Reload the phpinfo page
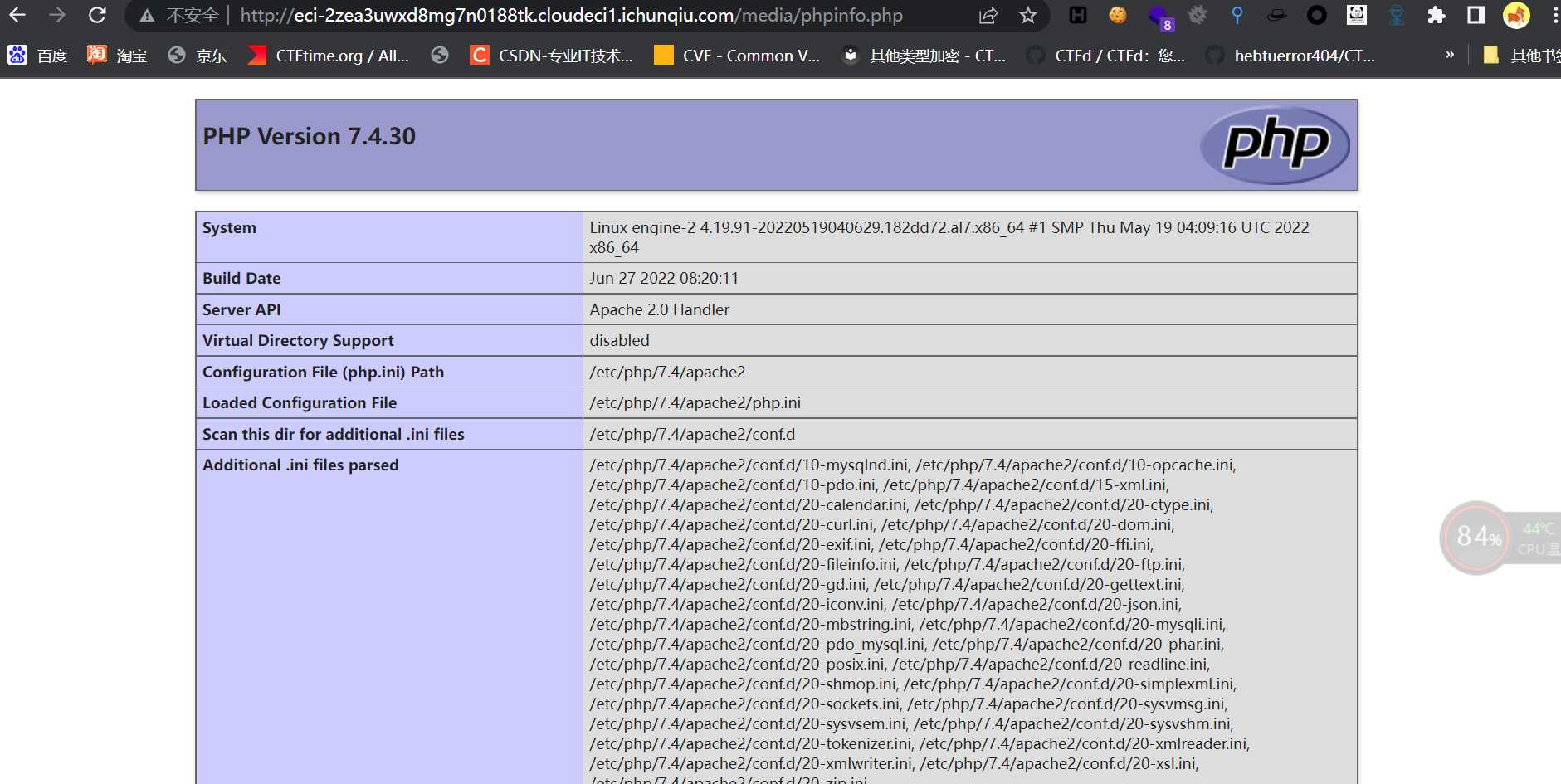This screenshot has width=1561, height=784. pyautogui.click(x=97, y=15)
